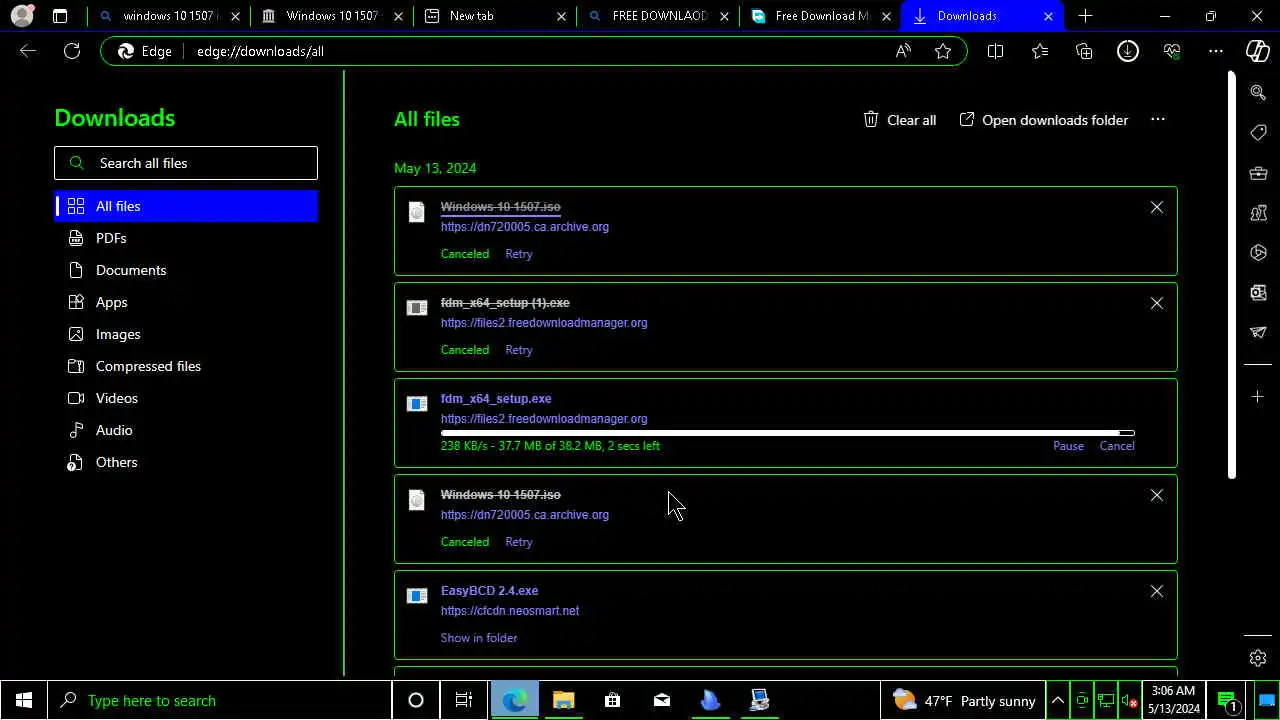
Task: Click the Read aloud icon in address bar
Action: [x=903, y=51]
